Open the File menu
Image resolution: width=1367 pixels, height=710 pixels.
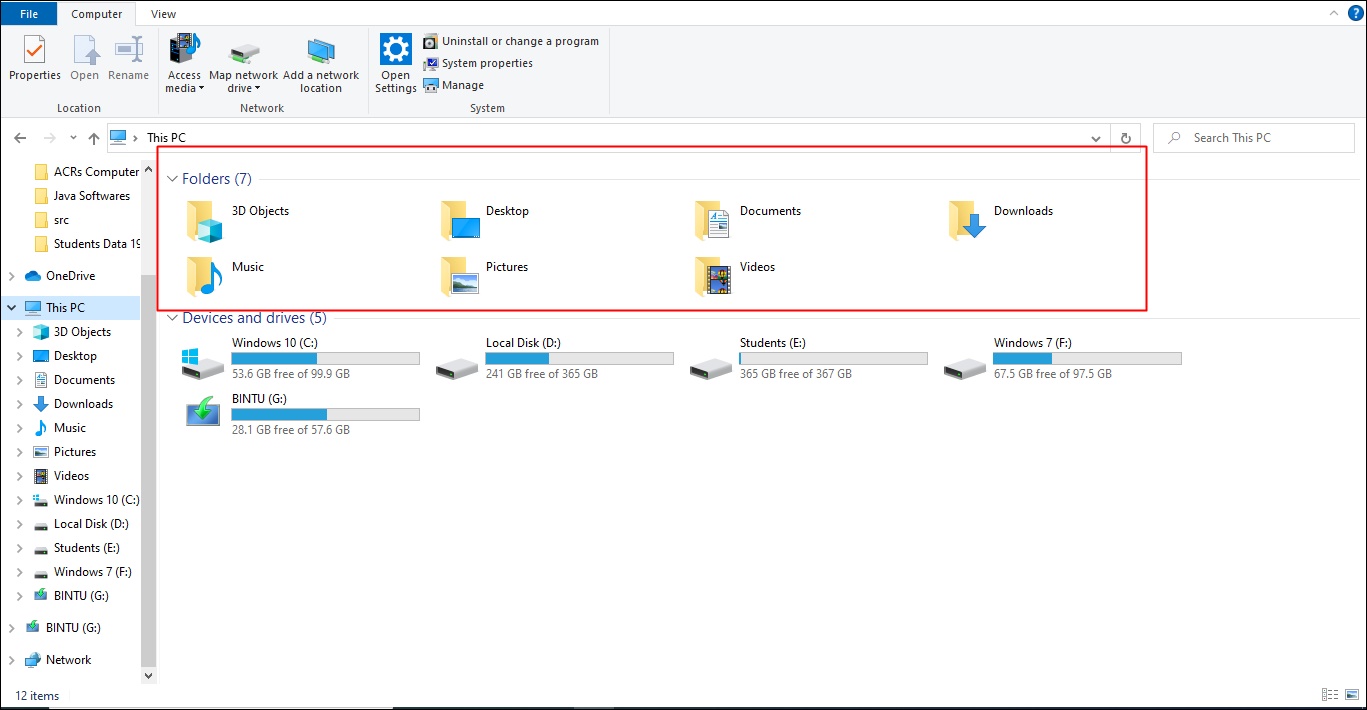(29, 14)
